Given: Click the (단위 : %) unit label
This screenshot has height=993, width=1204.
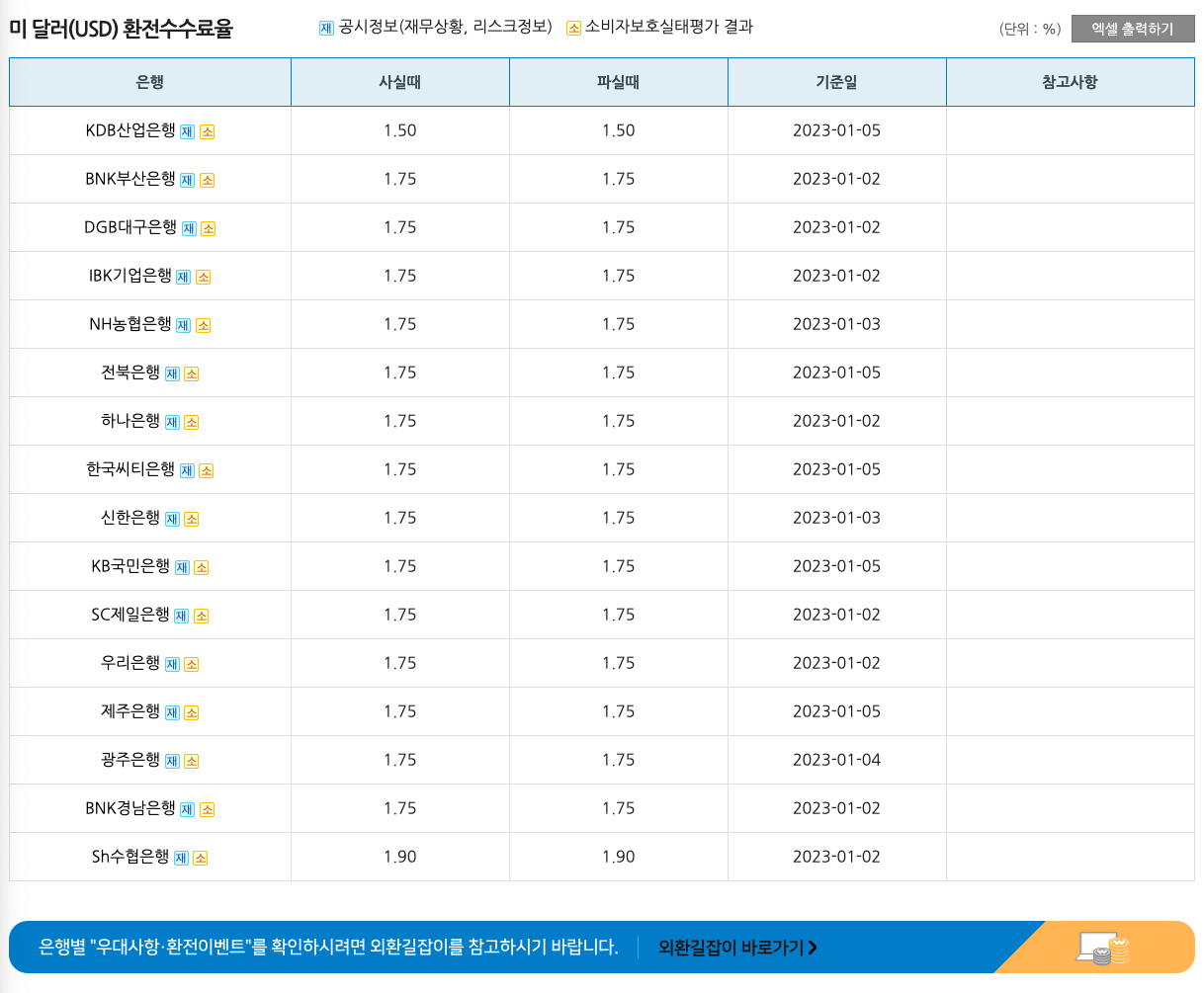Looking at the screenshot, I should (x=1030, y=30).
